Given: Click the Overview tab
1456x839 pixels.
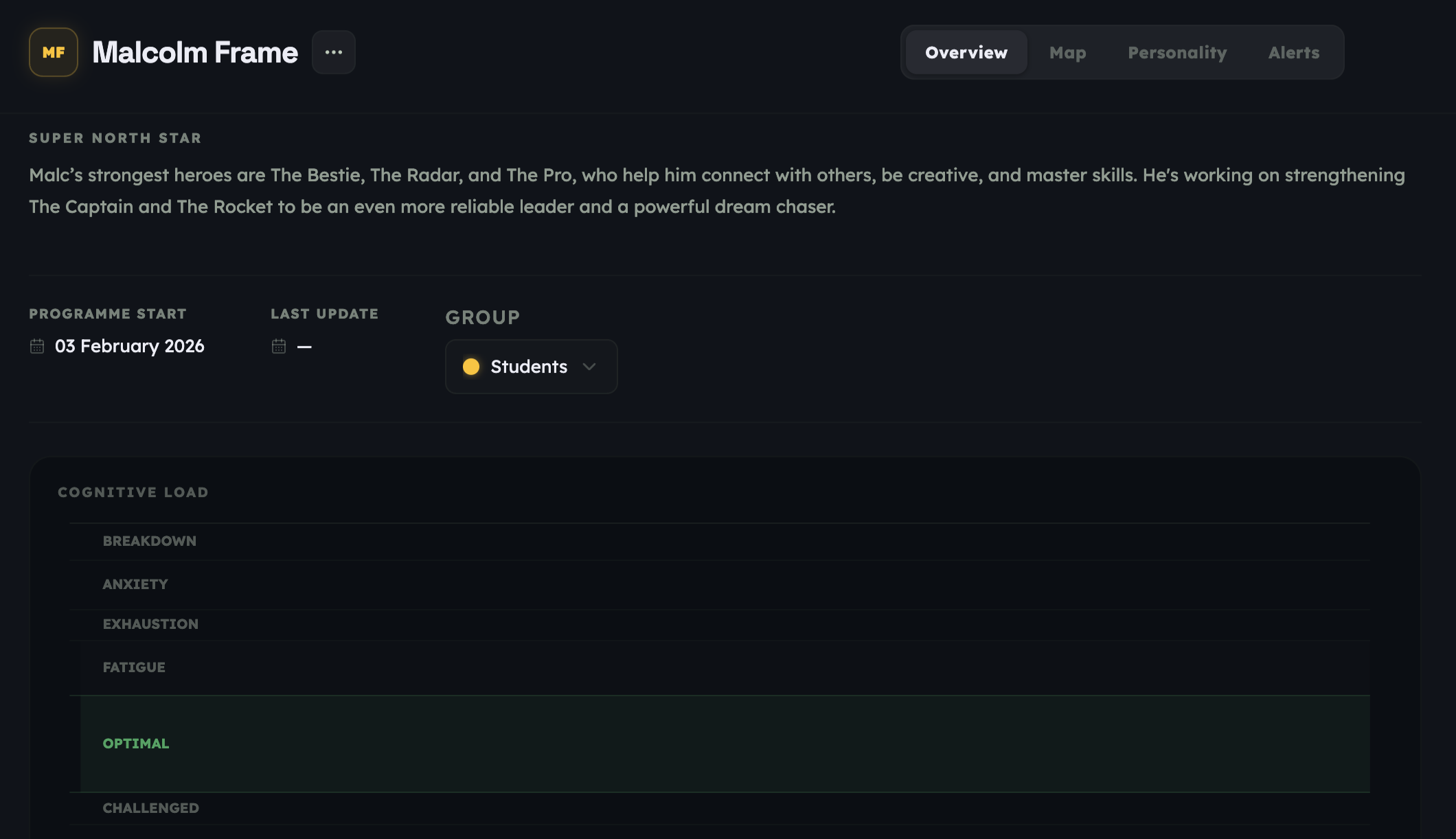Looking at the screenshot, I should 965,52.
